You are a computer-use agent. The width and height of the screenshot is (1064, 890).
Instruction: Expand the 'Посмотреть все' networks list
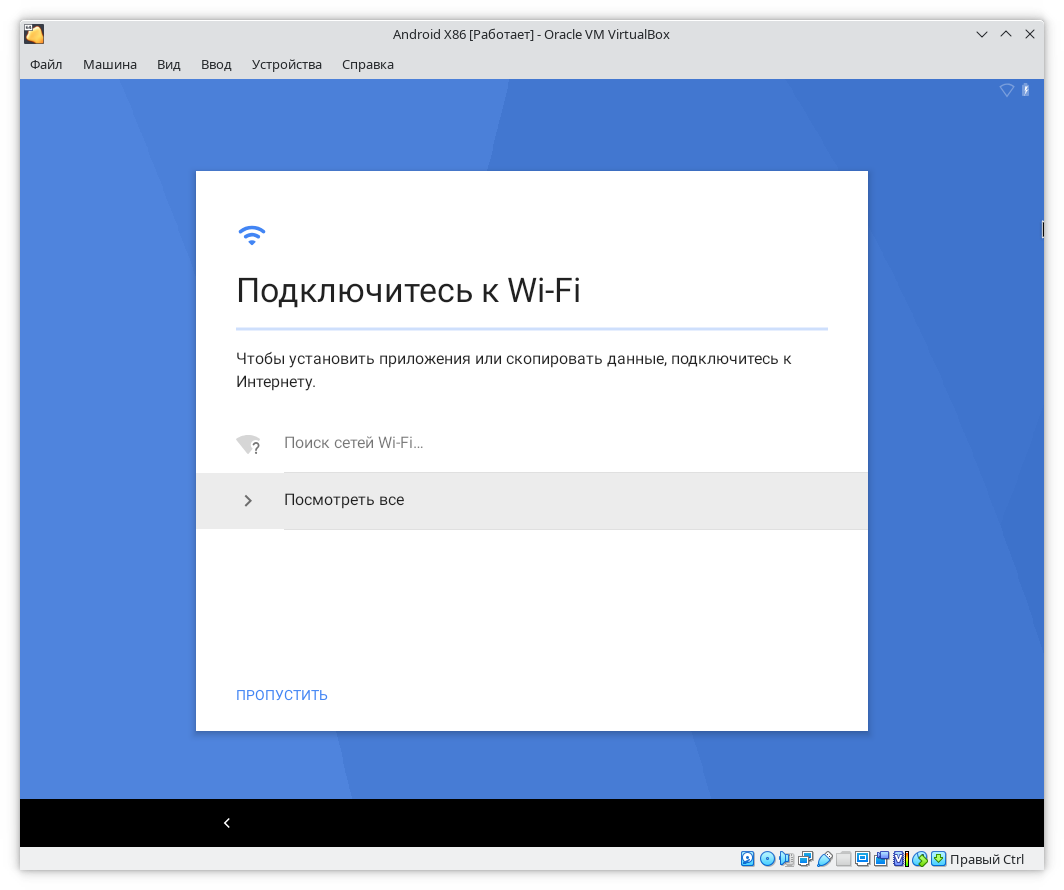344,500
